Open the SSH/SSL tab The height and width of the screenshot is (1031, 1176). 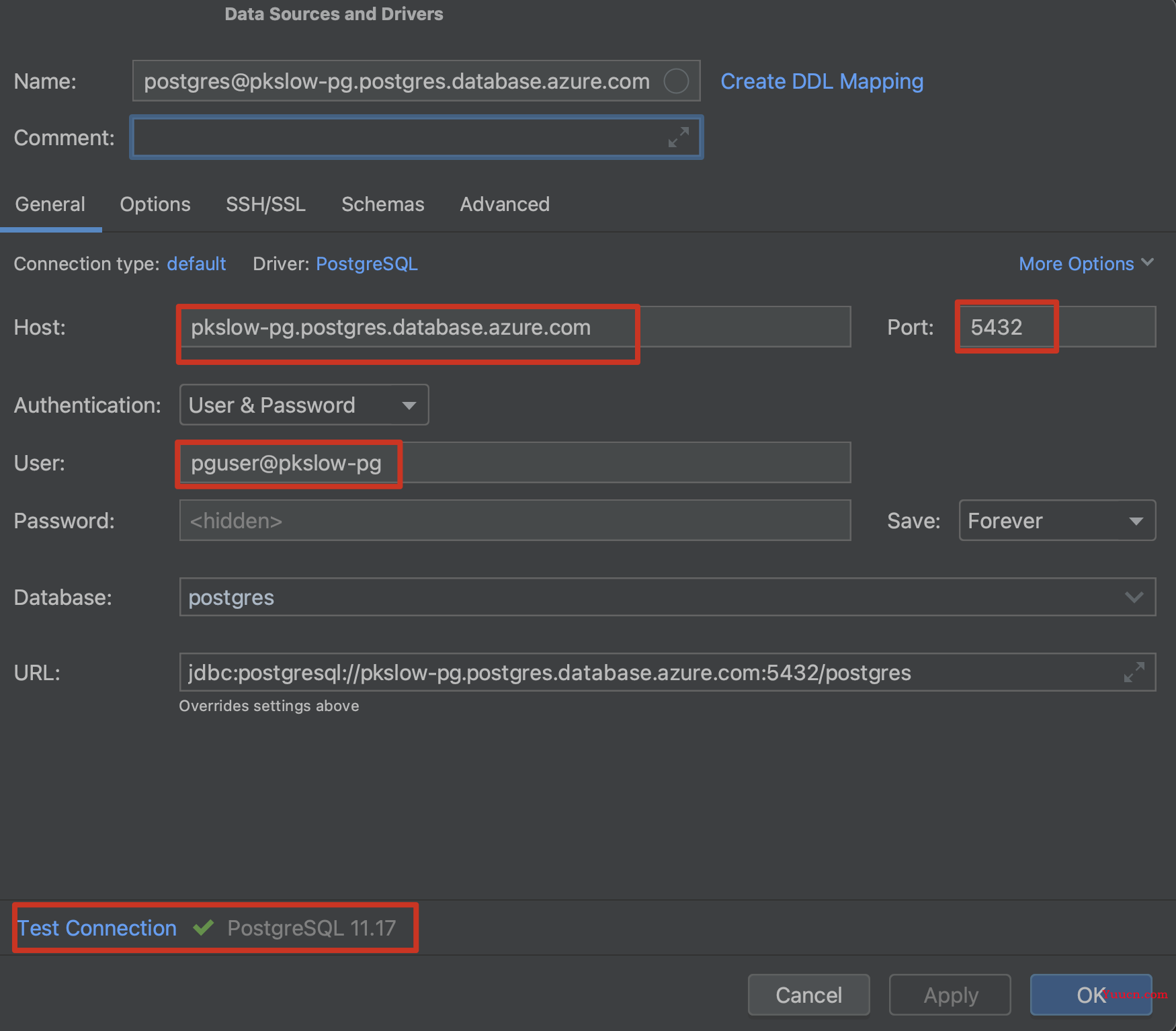[266, 204]
